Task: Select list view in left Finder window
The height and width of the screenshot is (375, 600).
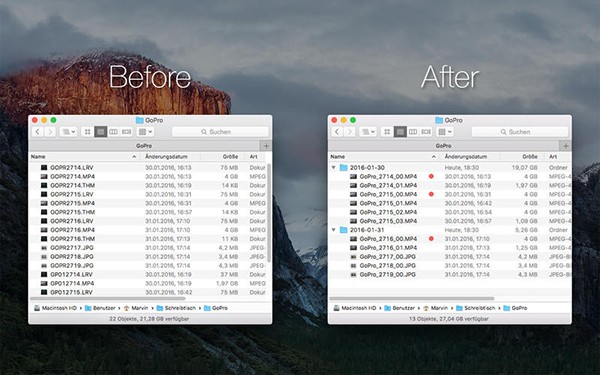Action: click(101, 132)
